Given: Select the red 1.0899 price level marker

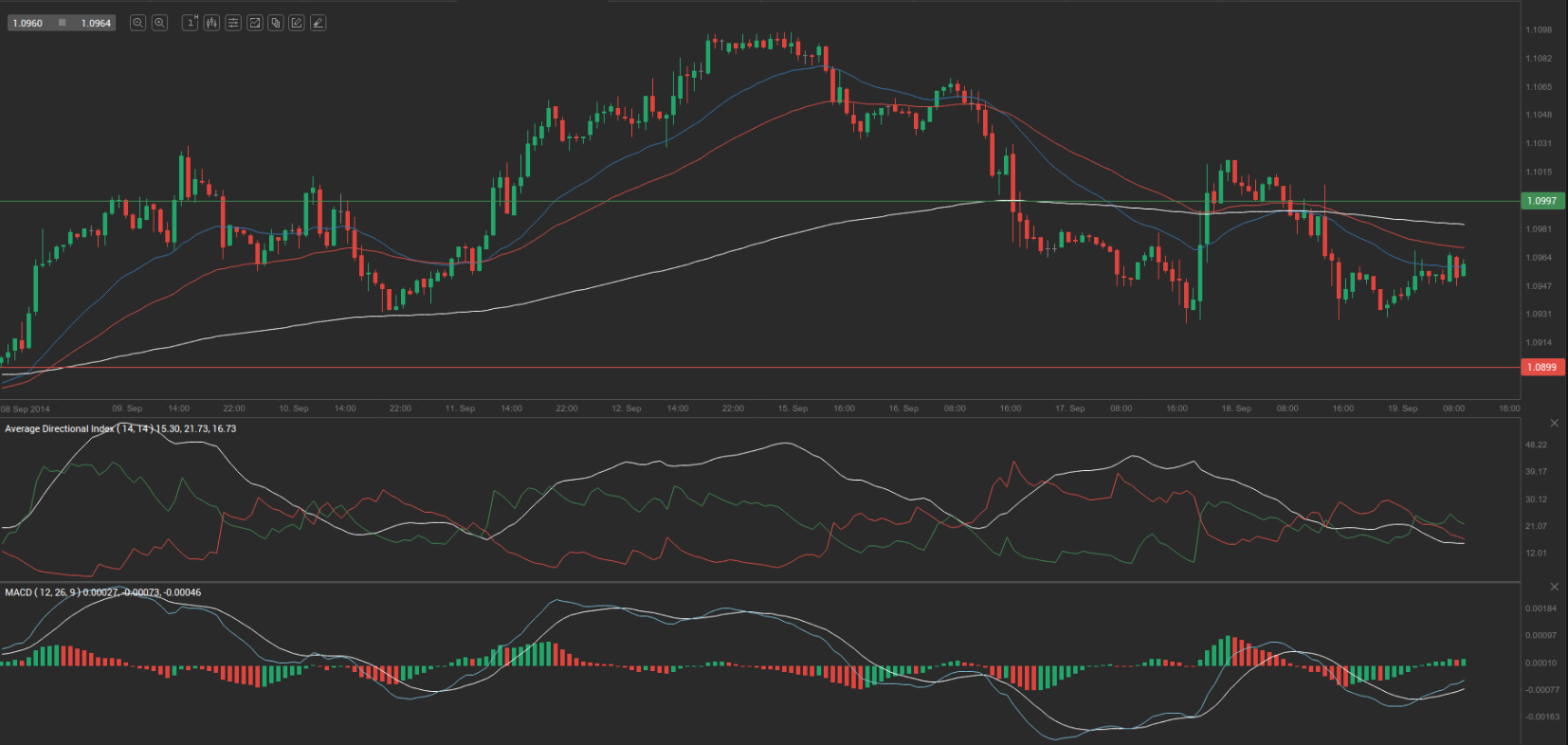Looking at the screenshot, I should pos(1541,367).
